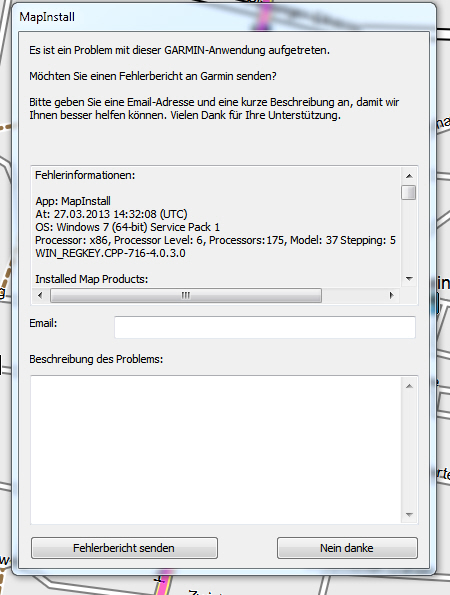Click the MapInstall title bar

point(224,17)
